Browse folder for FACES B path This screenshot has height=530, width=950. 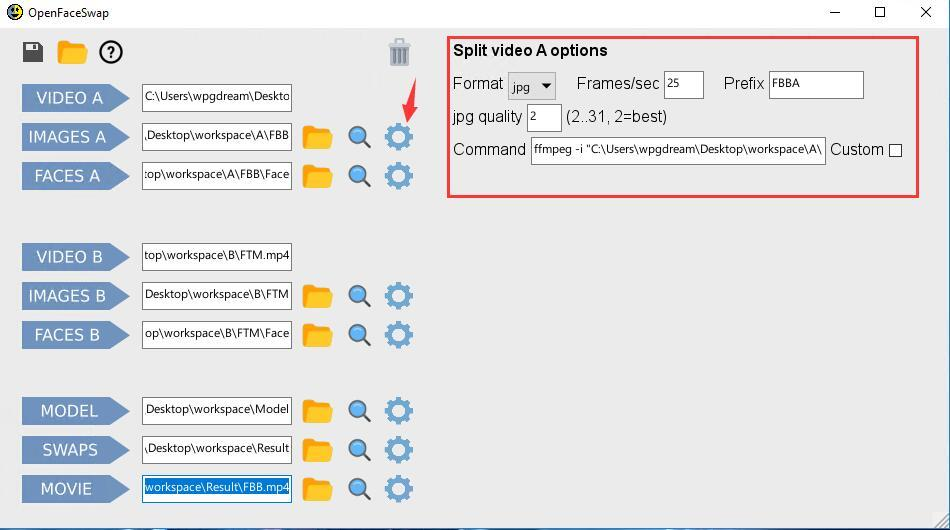click(x=317, y=335)
